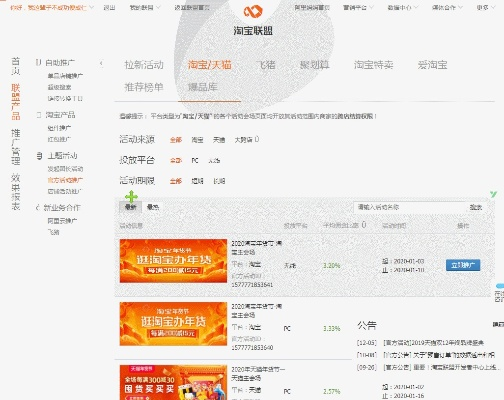The image size is (504, 400).
Task: Switch to the 淘宝特卖 tab
Action: (x=373, y=65)
